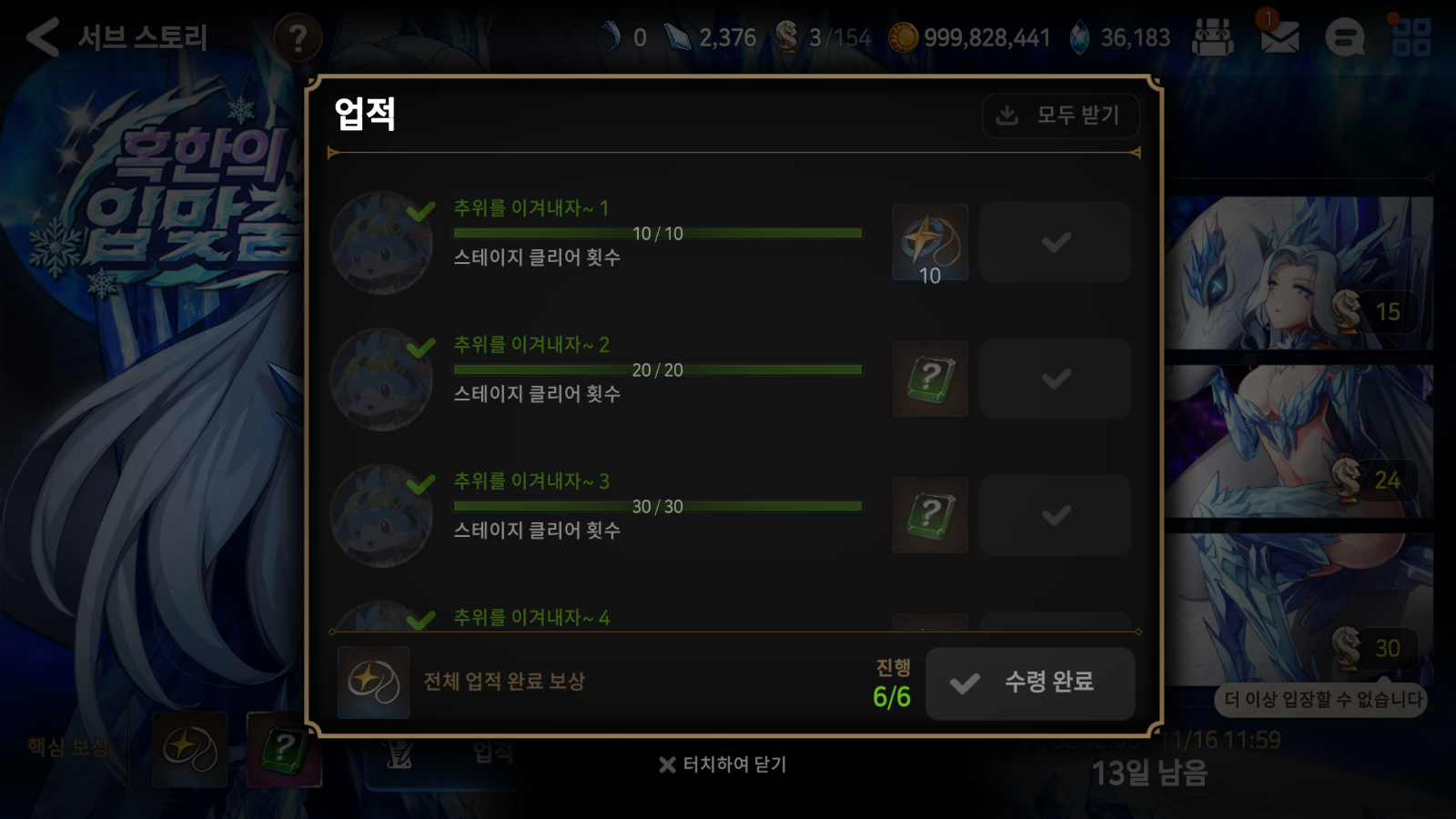
Task: Tap the star reward icon for achievement 1
Action: tap(930, 242)
